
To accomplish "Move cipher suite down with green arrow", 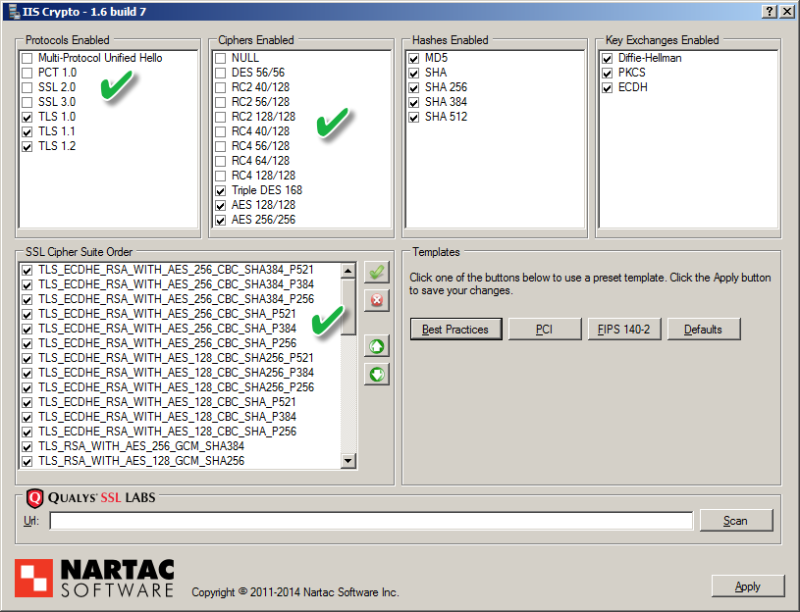I will pos(377,374).
